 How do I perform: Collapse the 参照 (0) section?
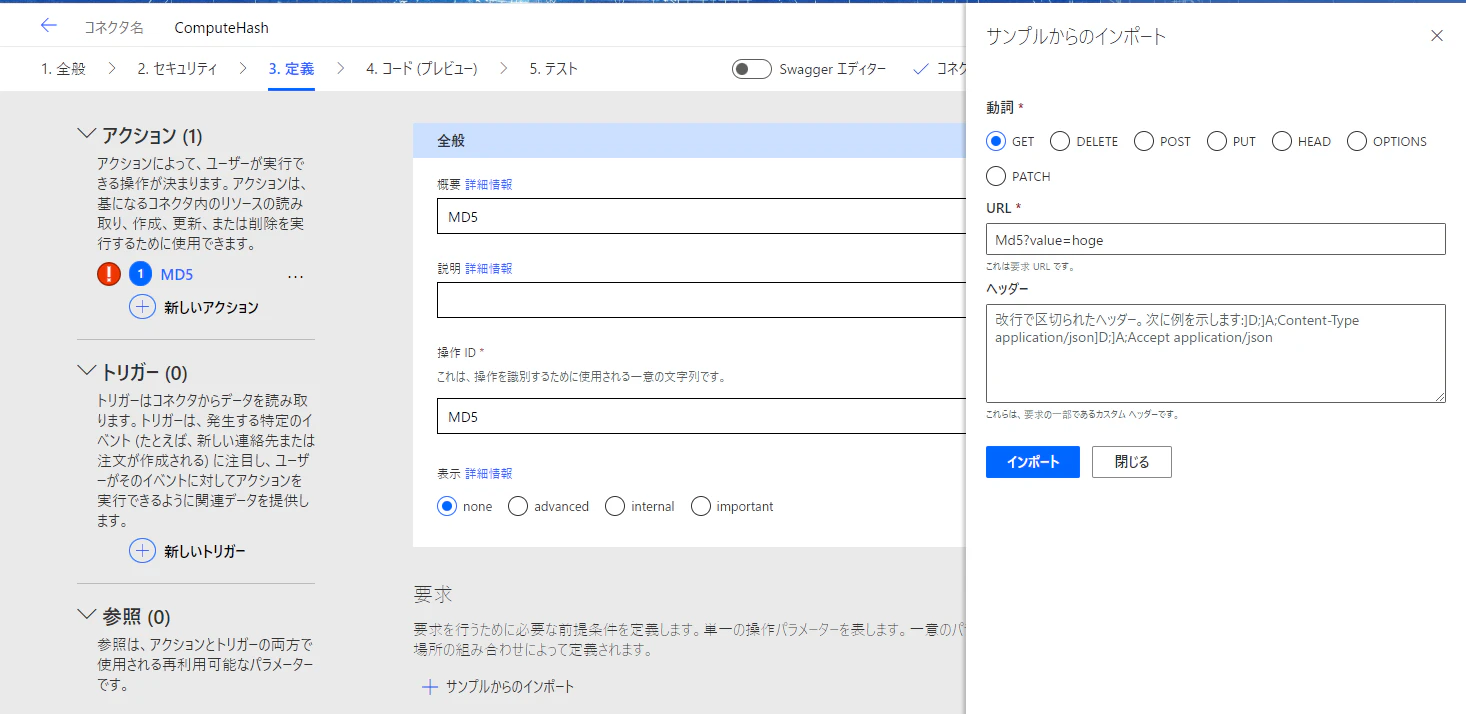pyautogui.click(x=86, y=615)
